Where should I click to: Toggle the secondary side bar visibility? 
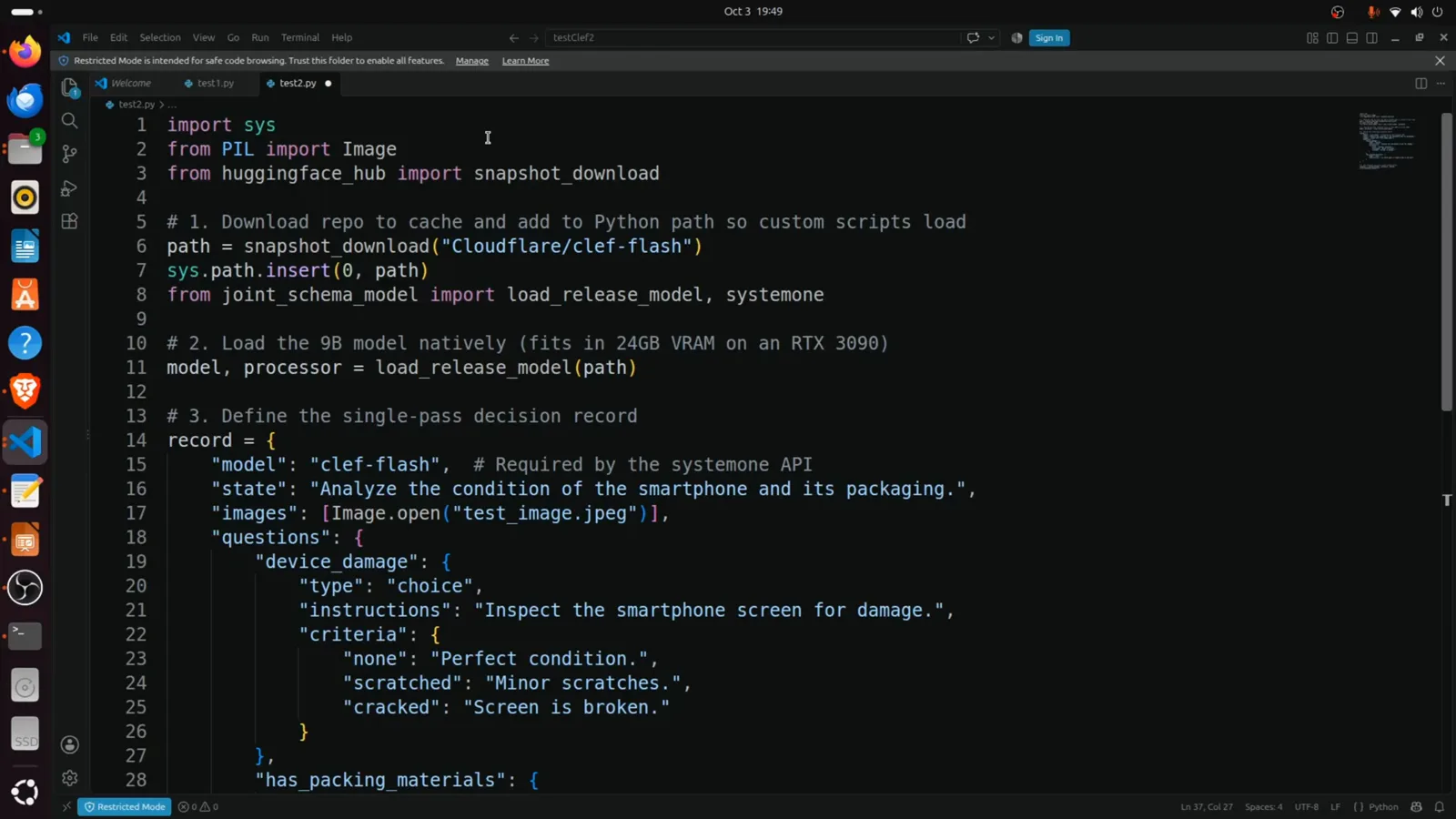[1372, 37]
